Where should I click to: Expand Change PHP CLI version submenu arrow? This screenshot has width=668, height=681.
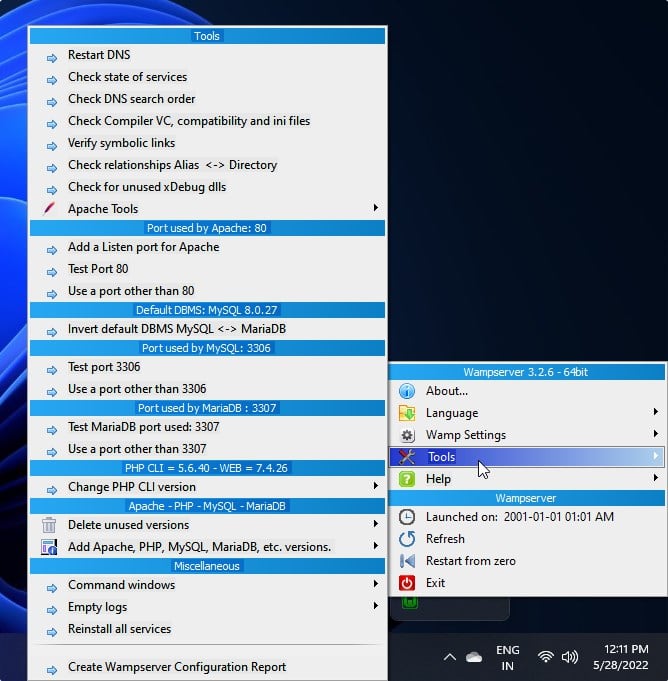(376, 486)
